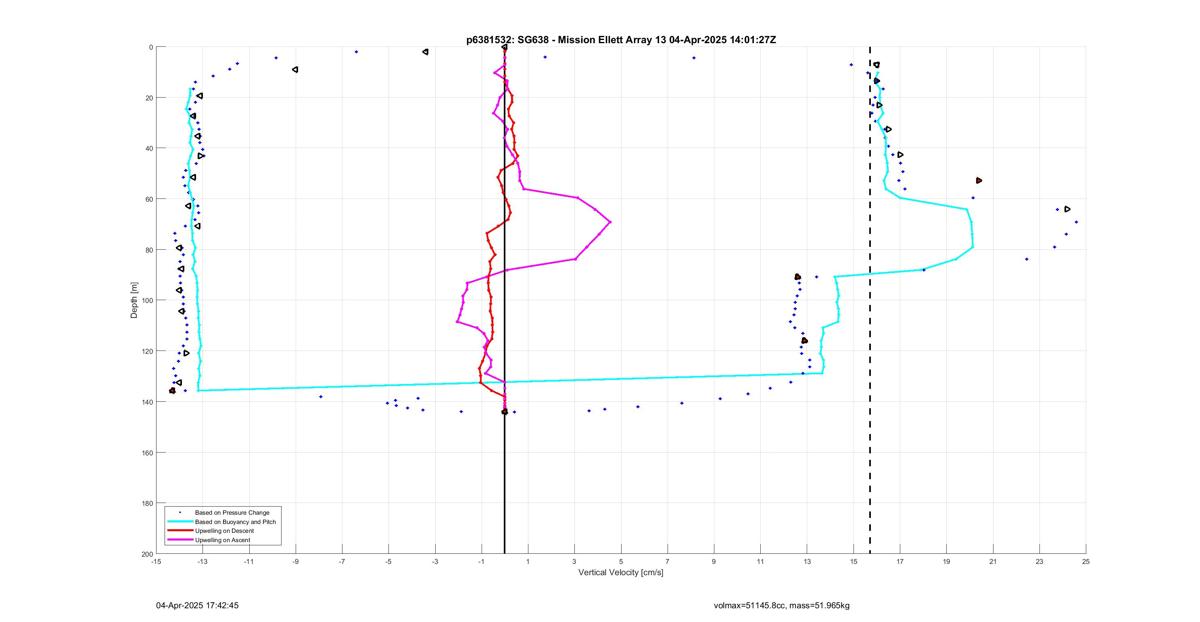
Task: Click x-axis tick label '19'
Action: click(946, 562)
